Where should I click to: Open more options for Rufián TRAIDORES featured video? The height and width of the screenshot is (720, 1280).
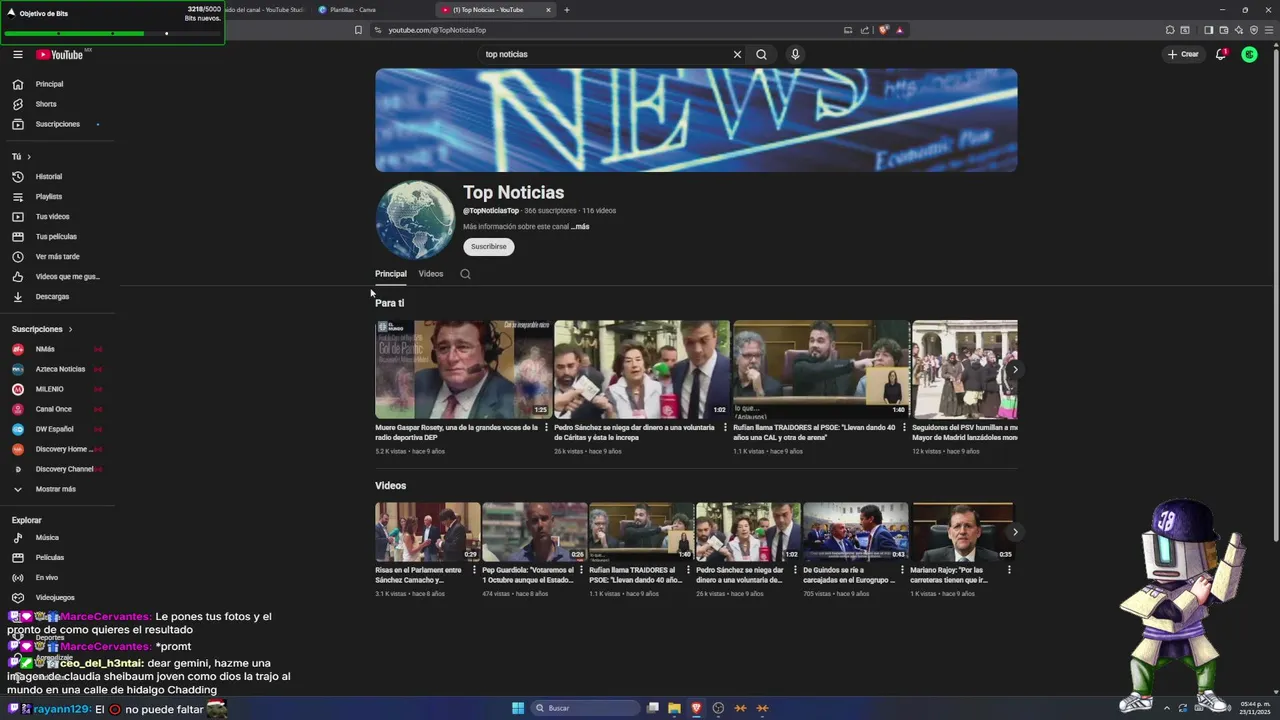[x=904, y=428]
